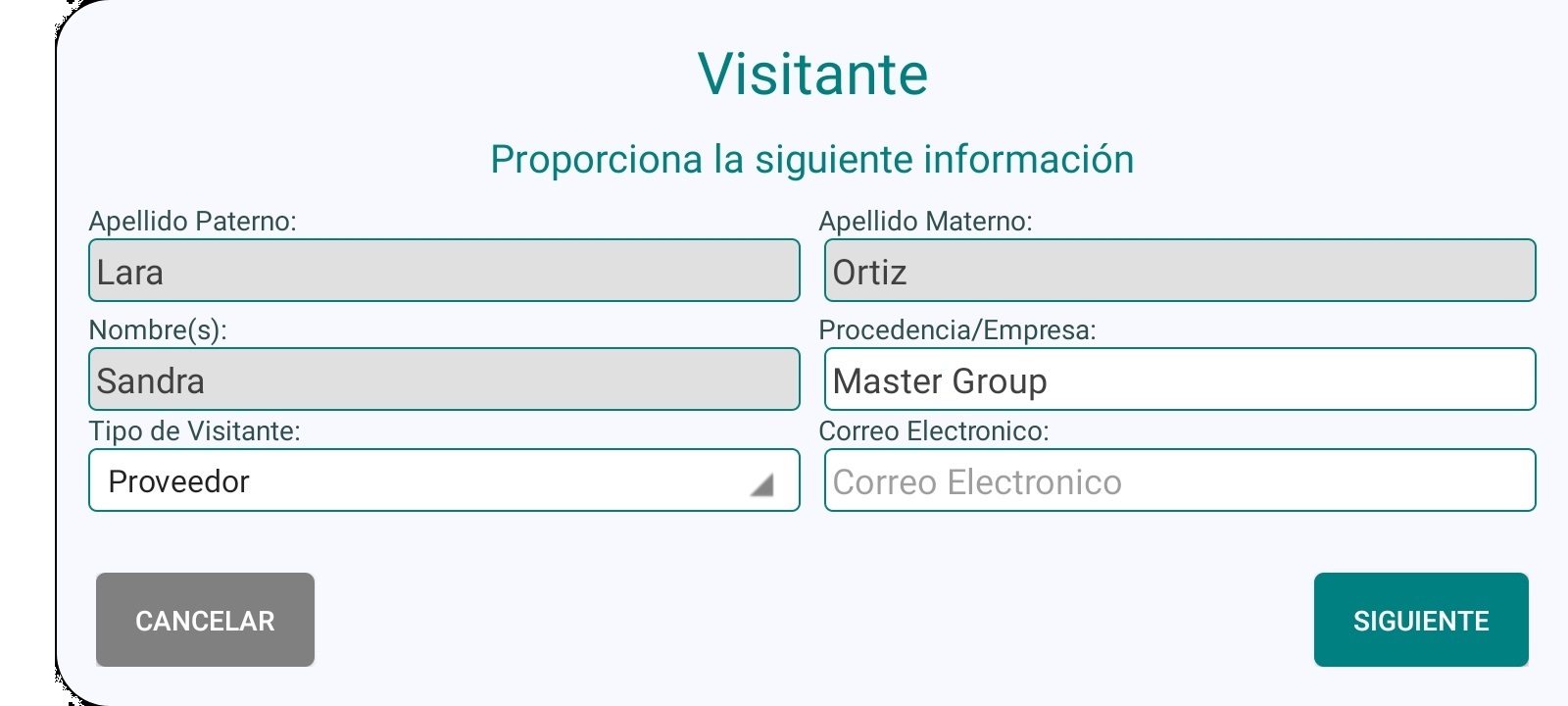
Task: Click the 'Proporciona la siguiente información' subtitle
Action: [x=811, y=160]
